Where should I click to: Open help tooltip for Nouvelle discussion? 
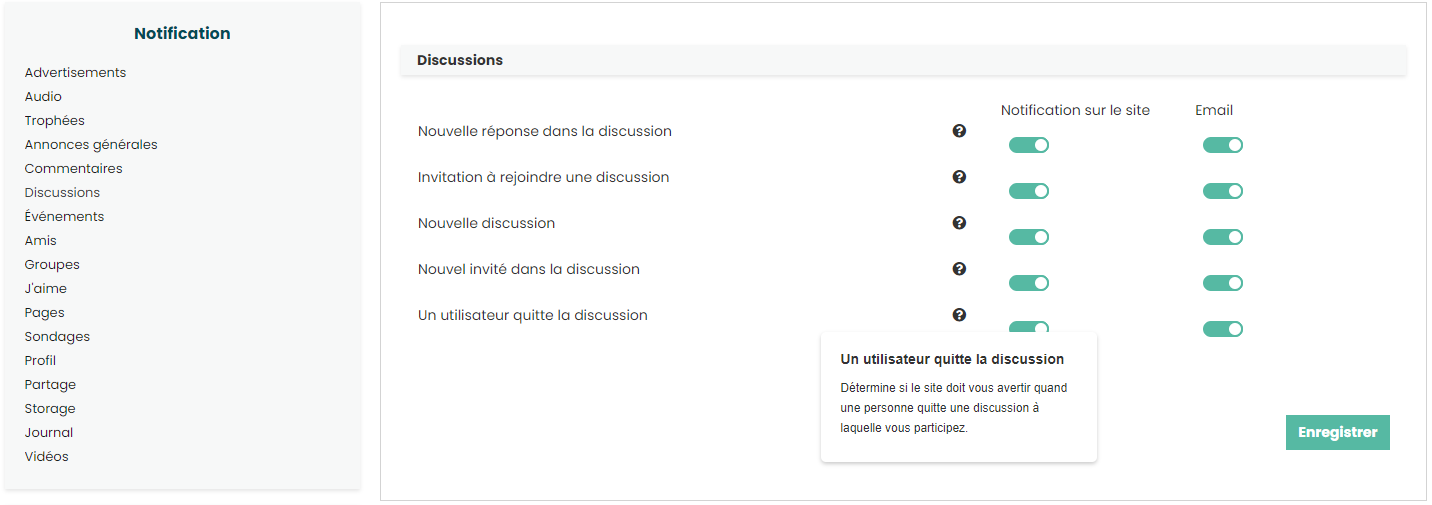(959, 223)
